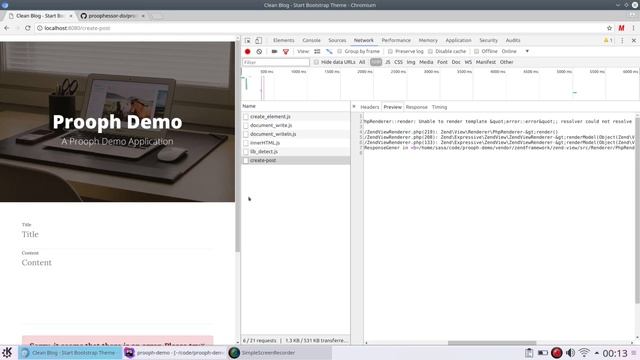Switch to SimpleScreenRecorder taskbar window
This screenshot has width=640, height=360.
click(279, 353)
